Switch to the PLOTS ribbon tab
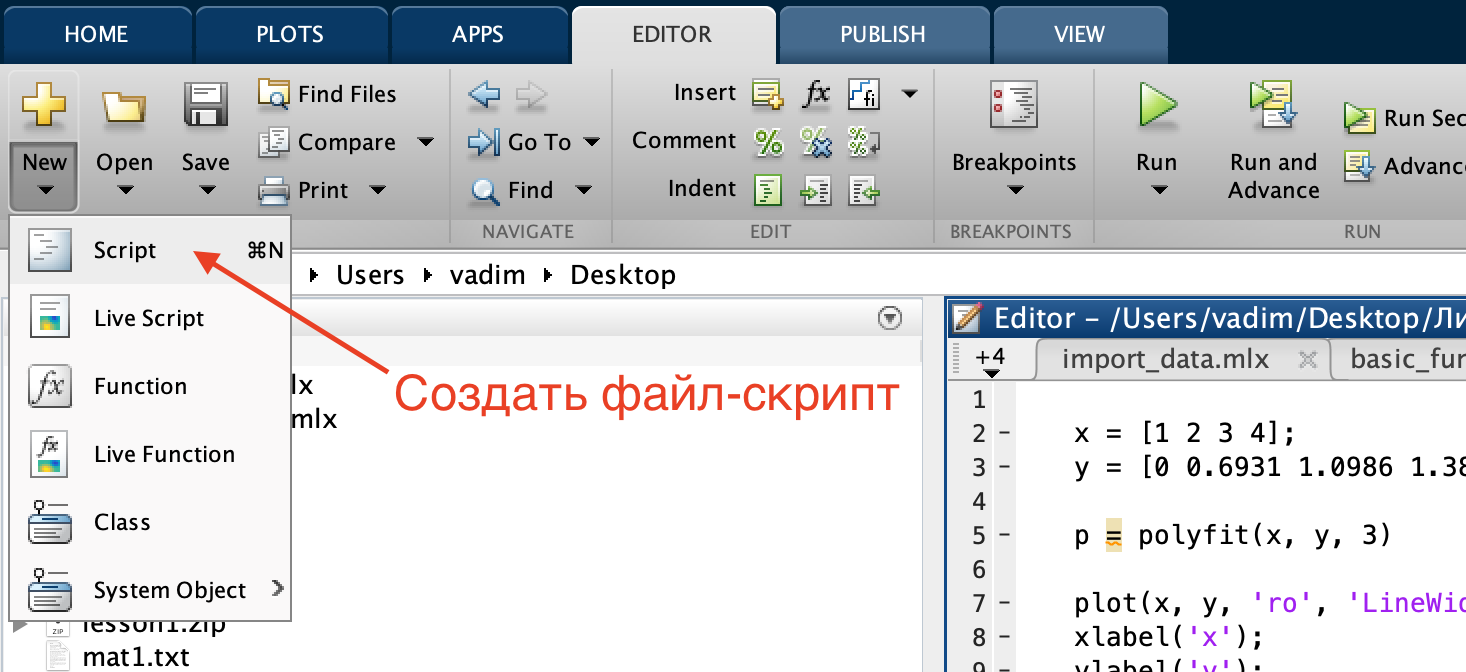 point(290,34)
